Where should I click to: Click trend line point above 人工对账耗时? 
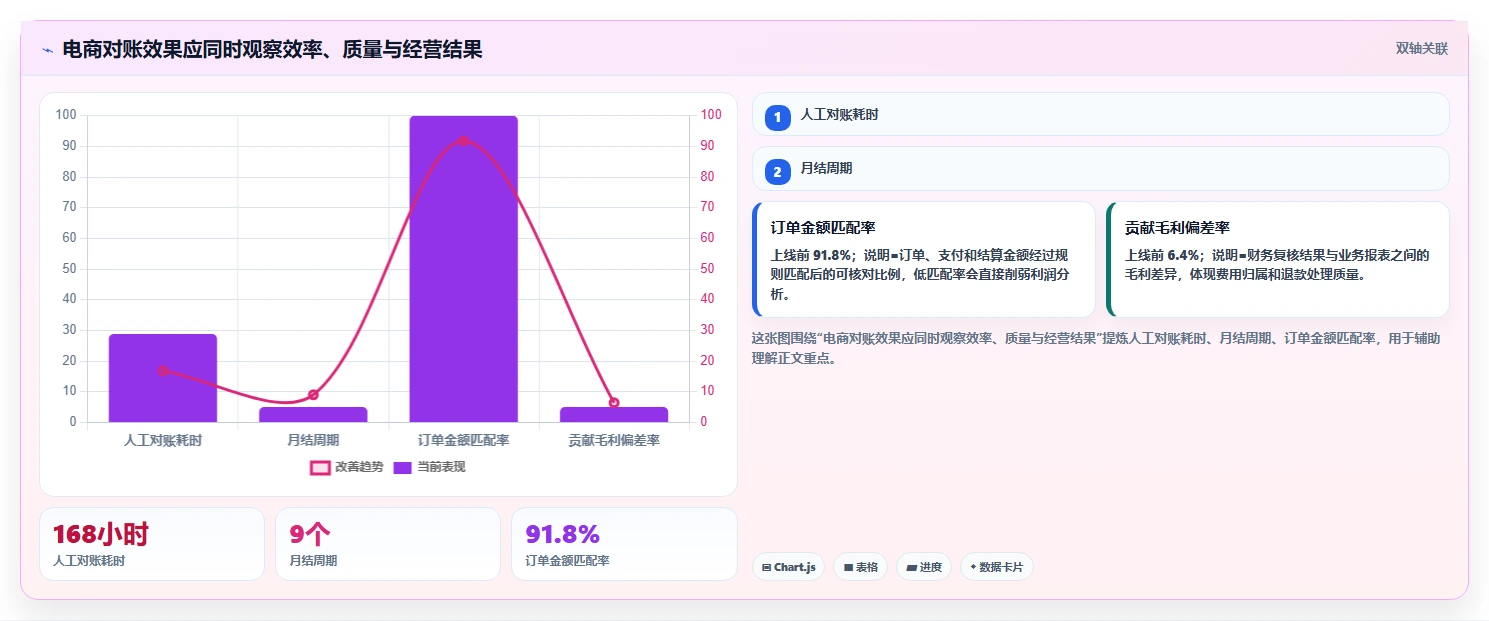pos(163,371)
